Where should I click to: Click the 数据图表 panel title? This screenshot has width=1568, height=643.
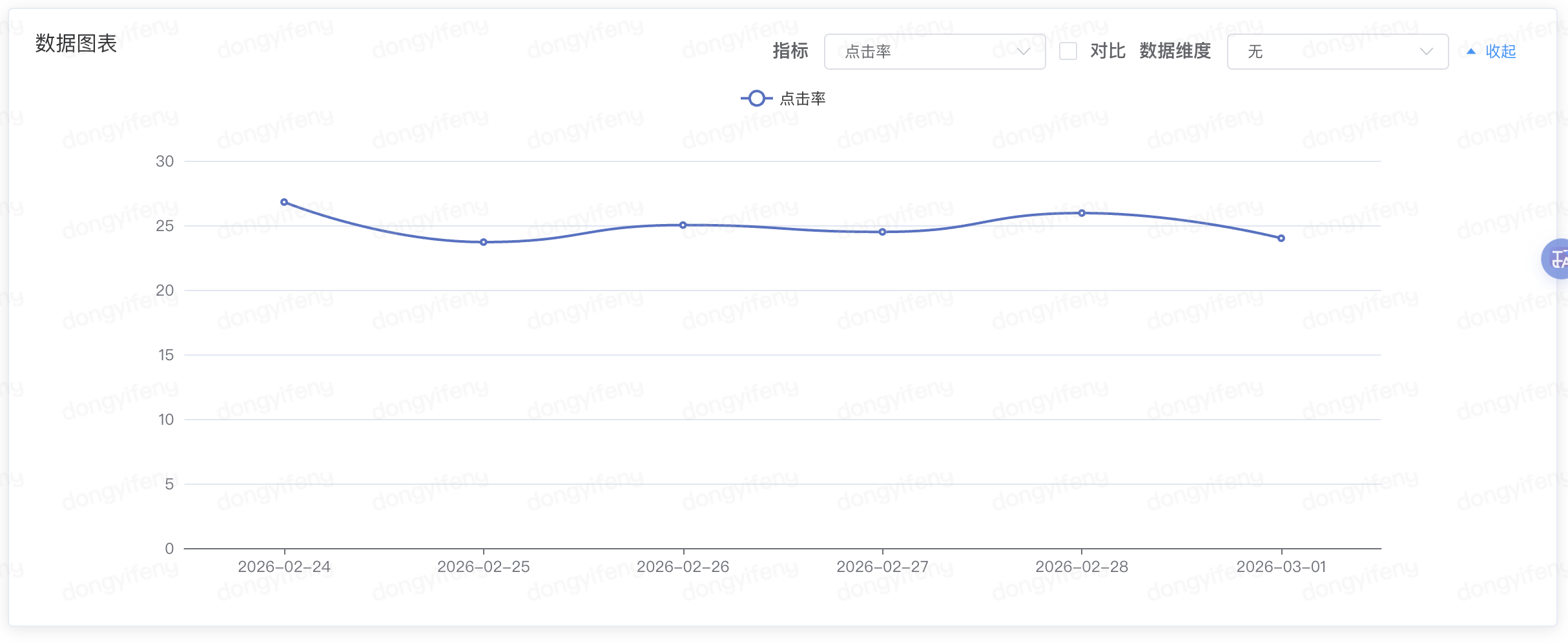pos(76,44)
